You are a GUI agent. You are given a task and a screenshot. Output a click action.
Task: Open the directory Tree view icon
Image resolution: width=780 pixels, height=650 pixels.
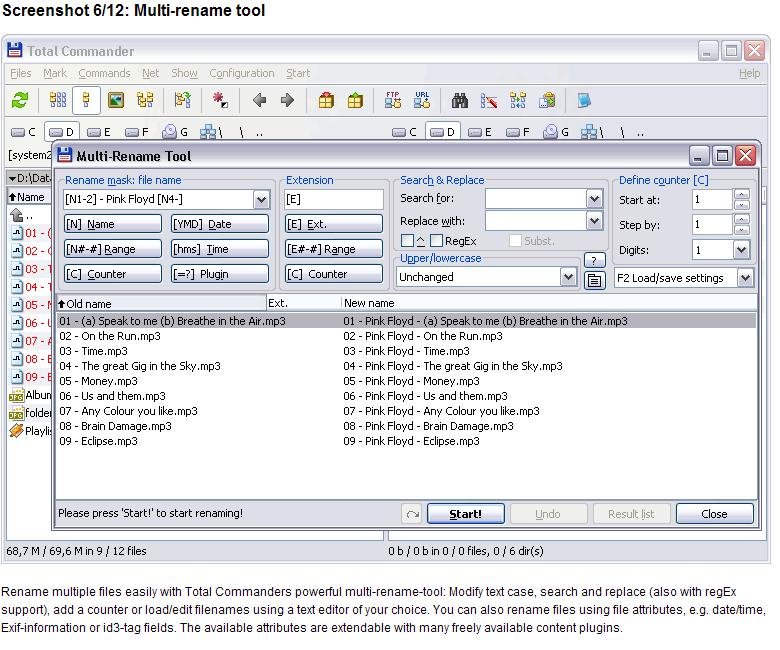coord(145,100)
